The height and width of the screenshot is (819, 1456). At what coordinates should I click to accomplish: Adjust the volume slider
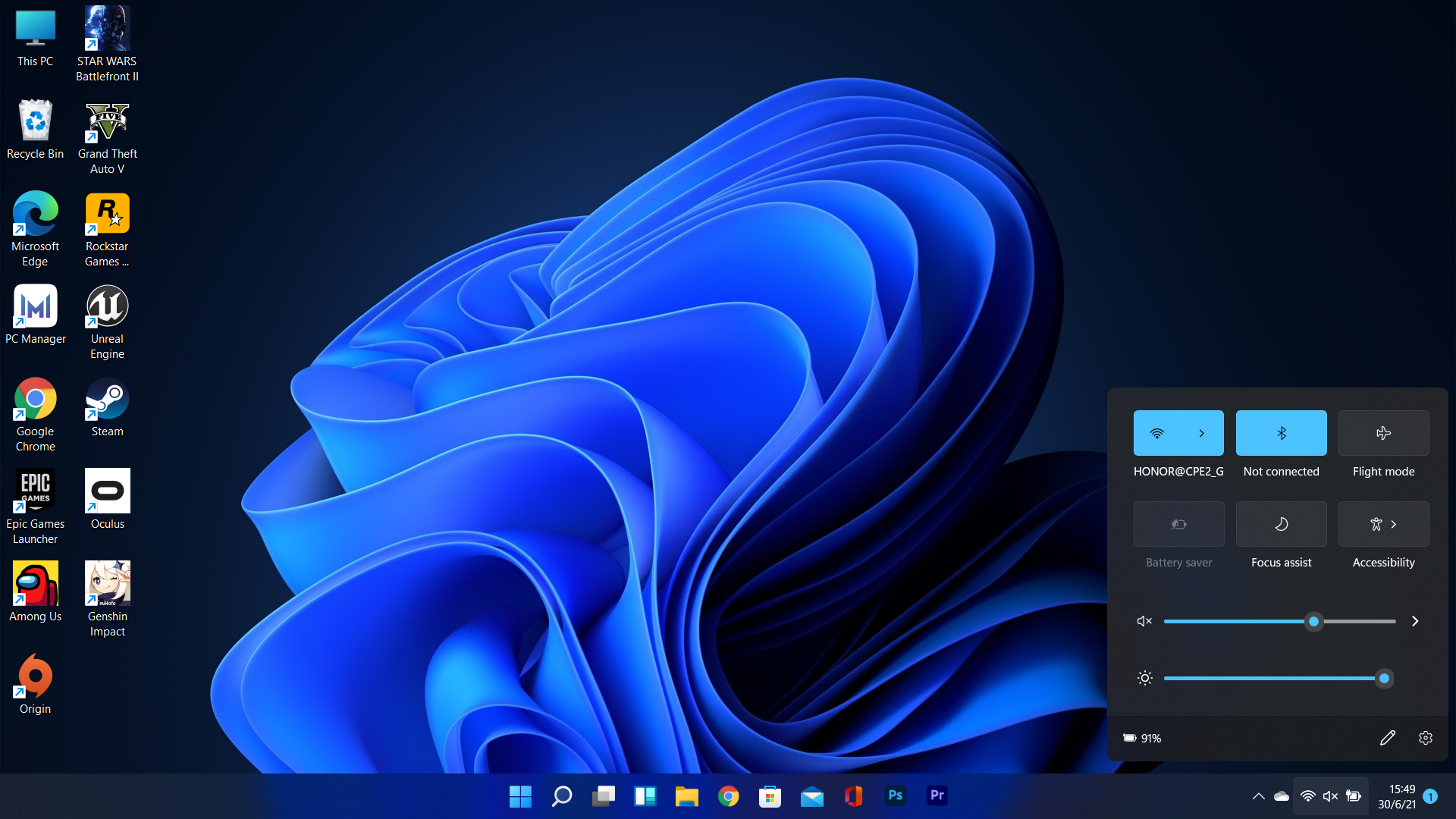tap(1280, 621)
